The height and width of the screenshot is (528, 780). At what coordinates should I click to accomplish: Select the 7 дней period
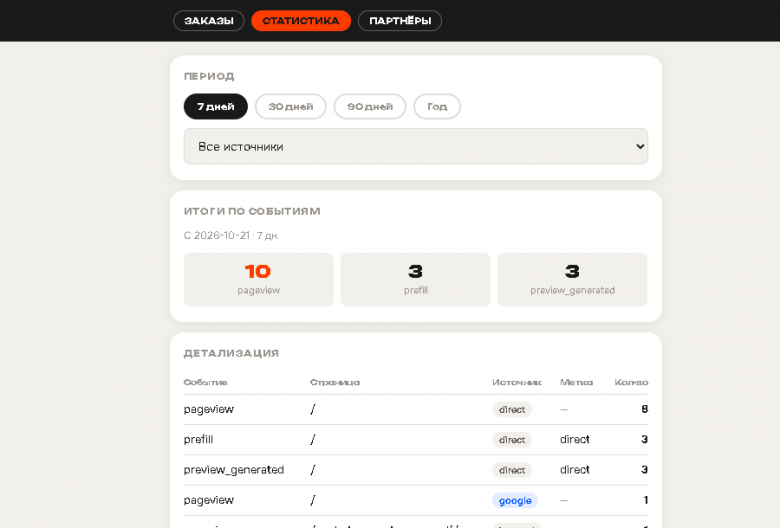point(215,106)
